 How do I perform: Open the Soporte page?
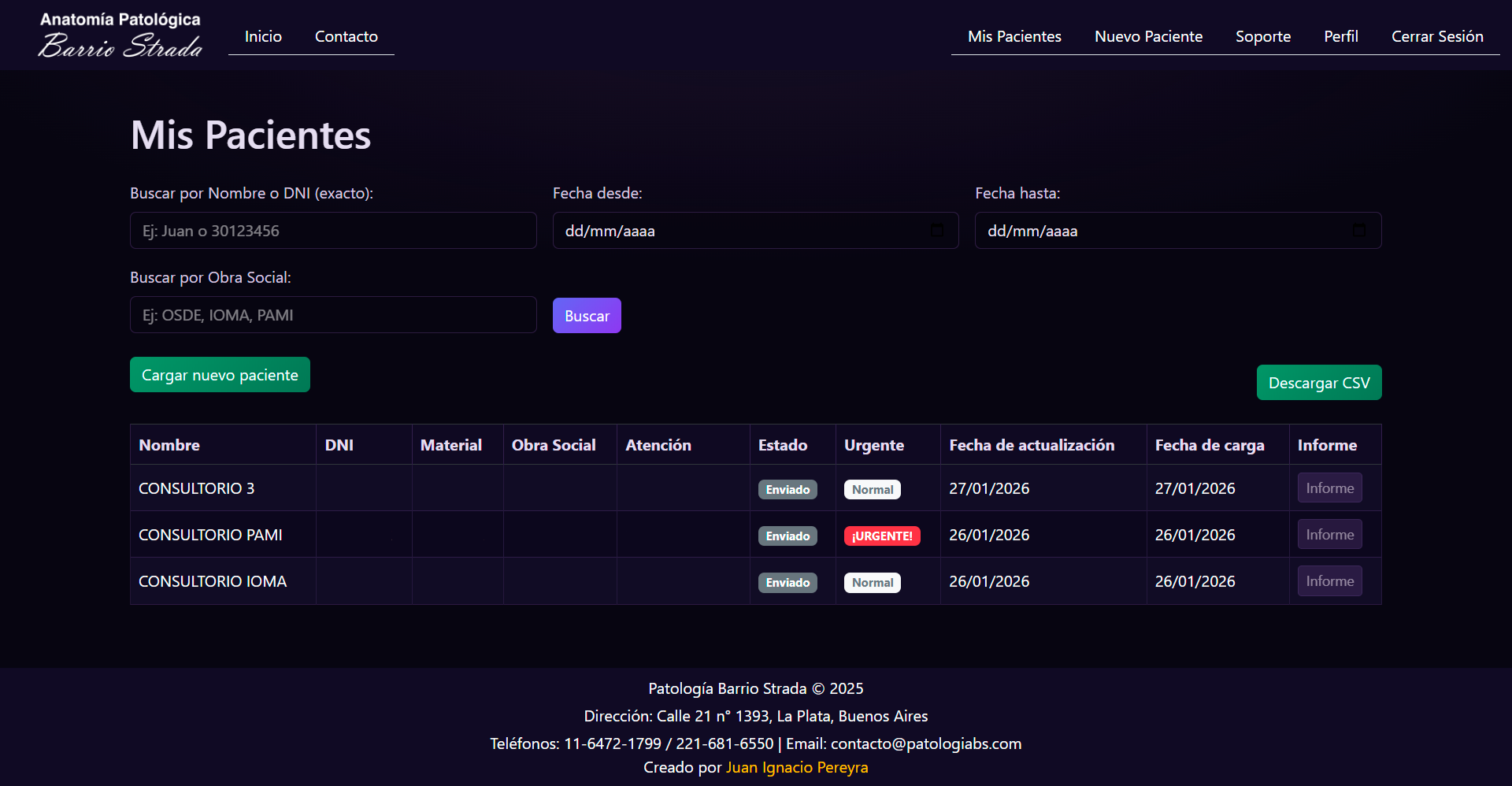1262,36
